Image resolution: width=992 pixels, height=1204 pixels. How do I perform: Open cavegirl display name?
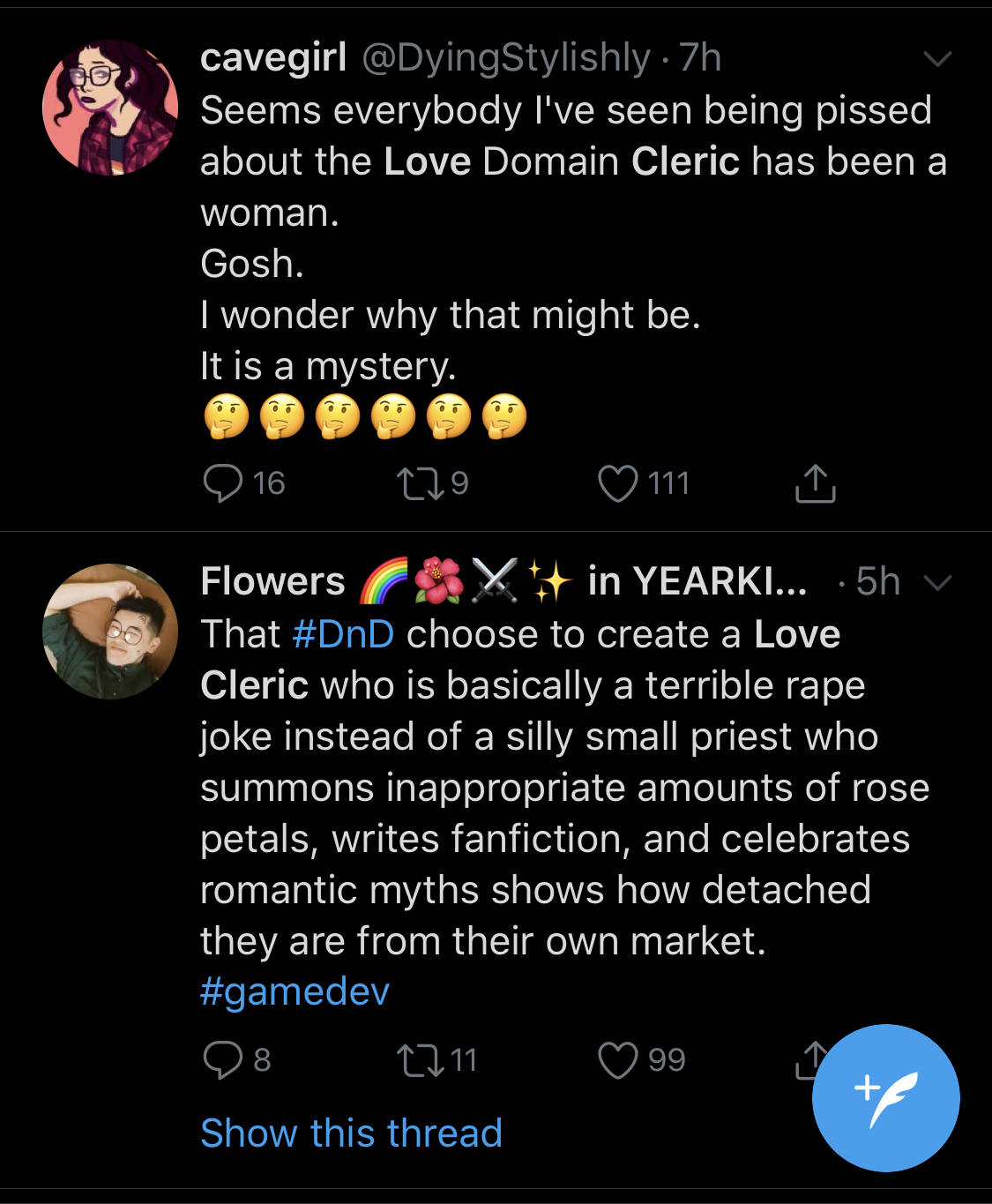273,58
